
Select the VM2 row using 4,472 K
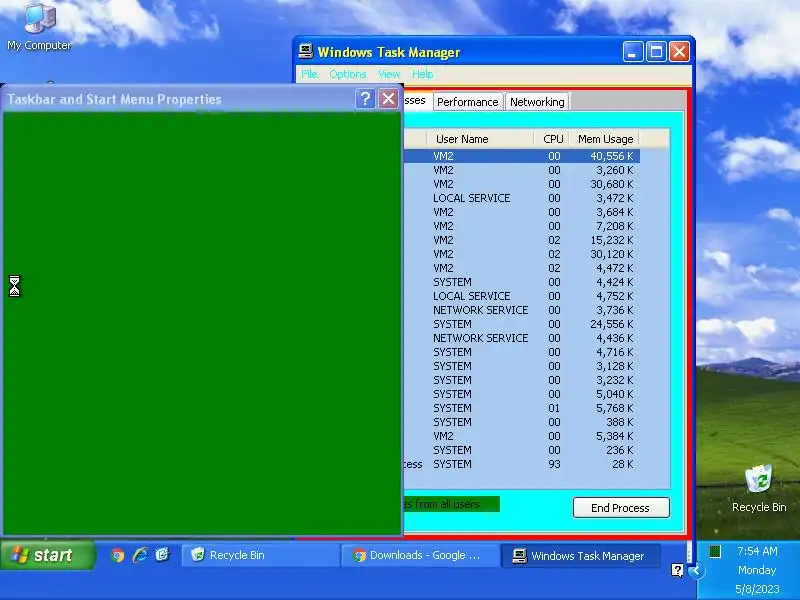point(521,268)
